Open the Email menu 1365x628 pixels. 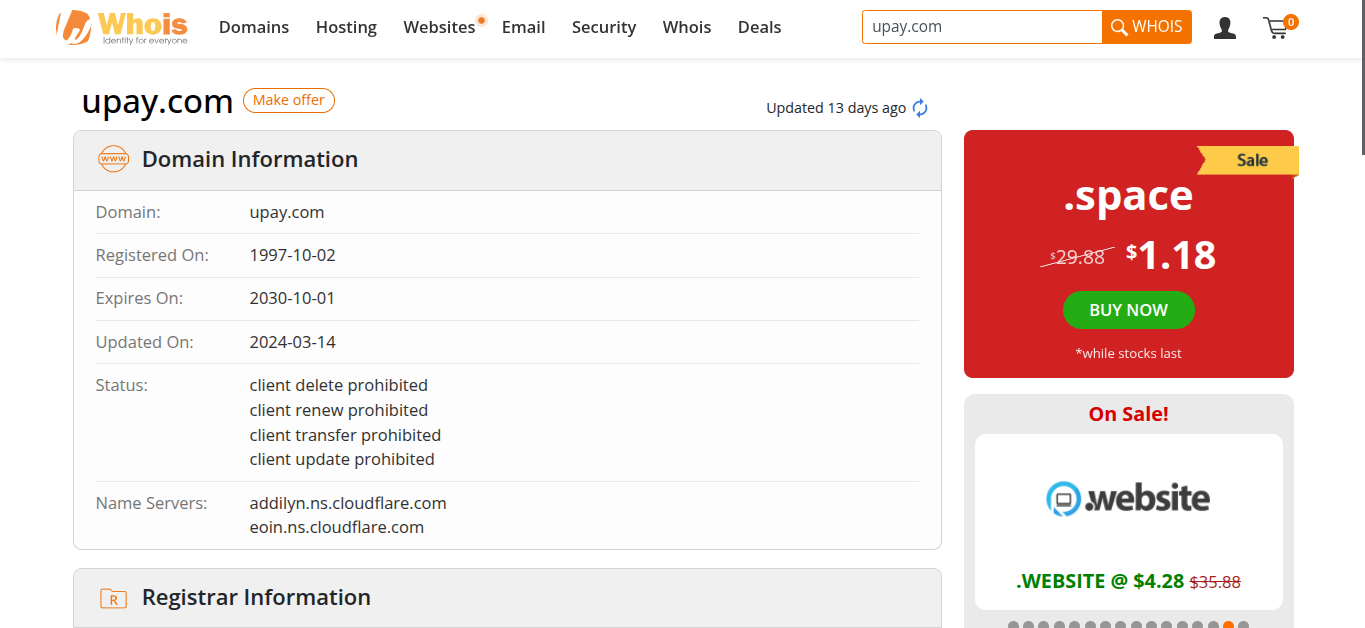[x=523, y=27]
